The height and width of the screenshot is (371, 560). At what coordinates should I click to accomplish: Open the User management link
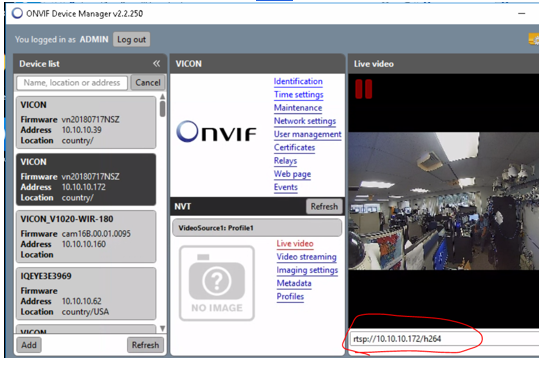308,134
